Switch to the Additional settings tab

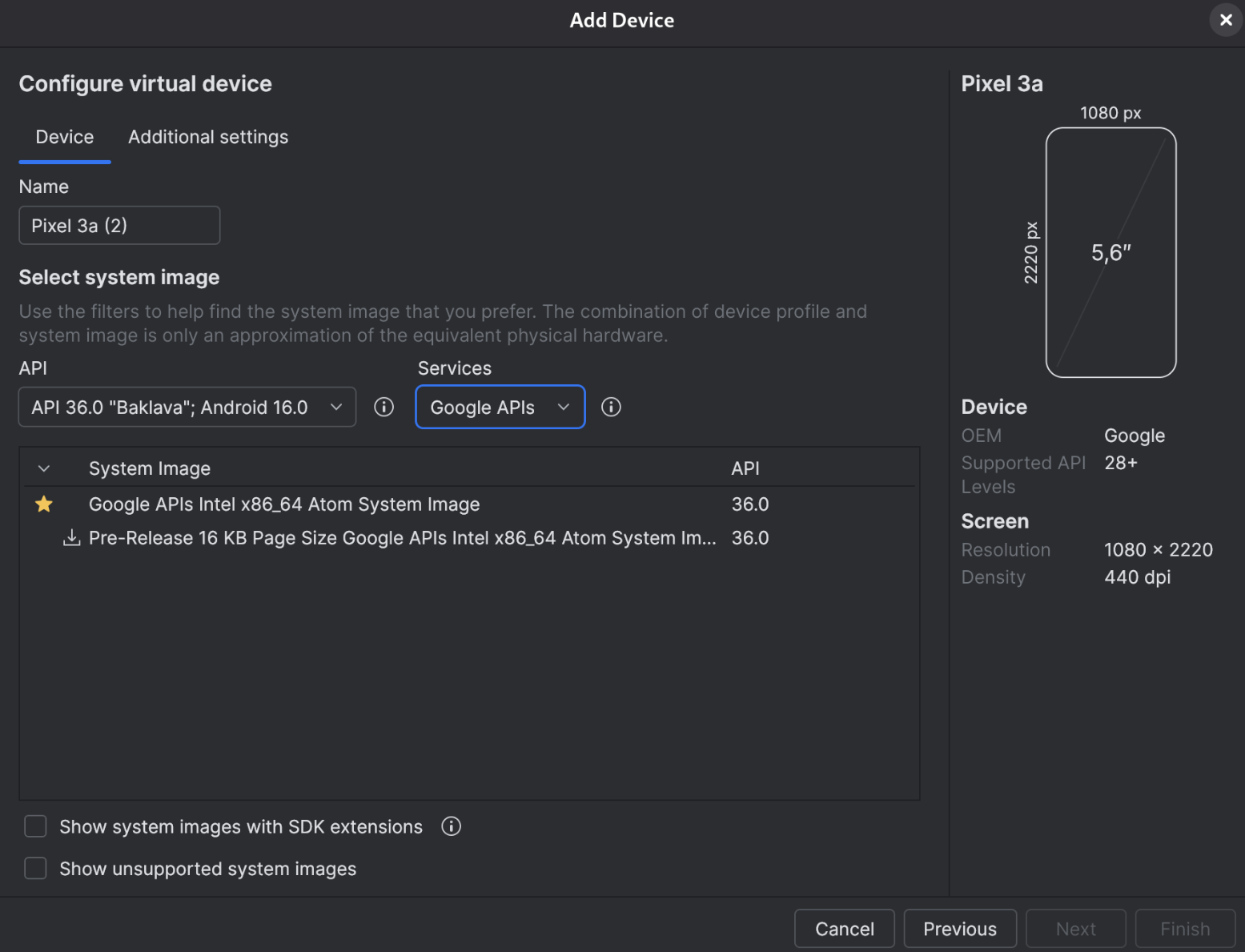pyautogui.click(x=208, y=137)
